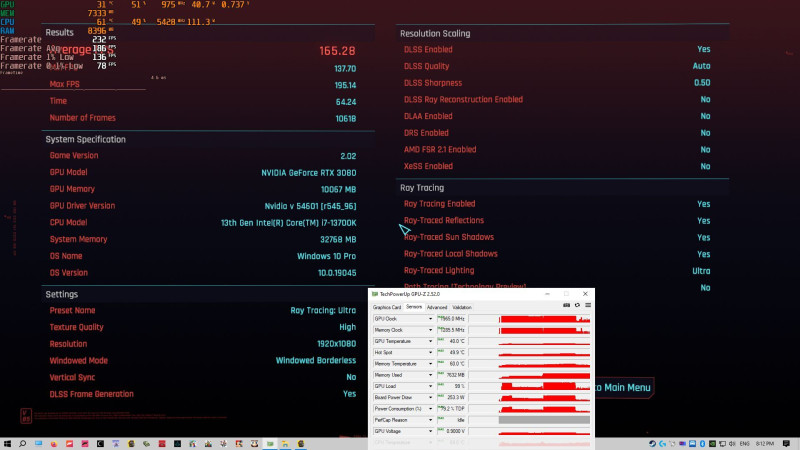Viewport: 800px width, 450px height.
Task: Click the network tray icon
Action: [x=722, y=444]
